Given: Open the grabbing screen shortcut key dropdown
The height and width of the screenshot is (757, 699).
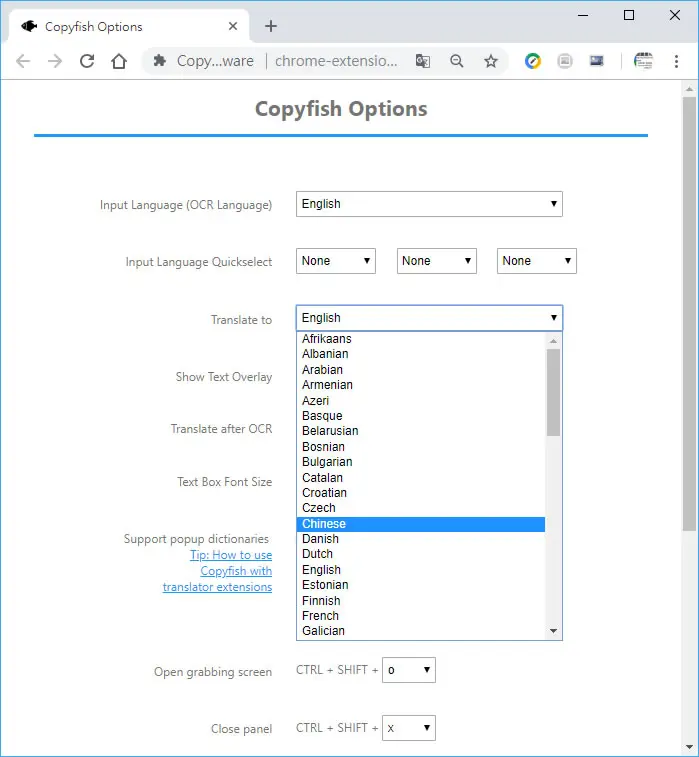Looking at the screenshot, I should pos(409,670).
